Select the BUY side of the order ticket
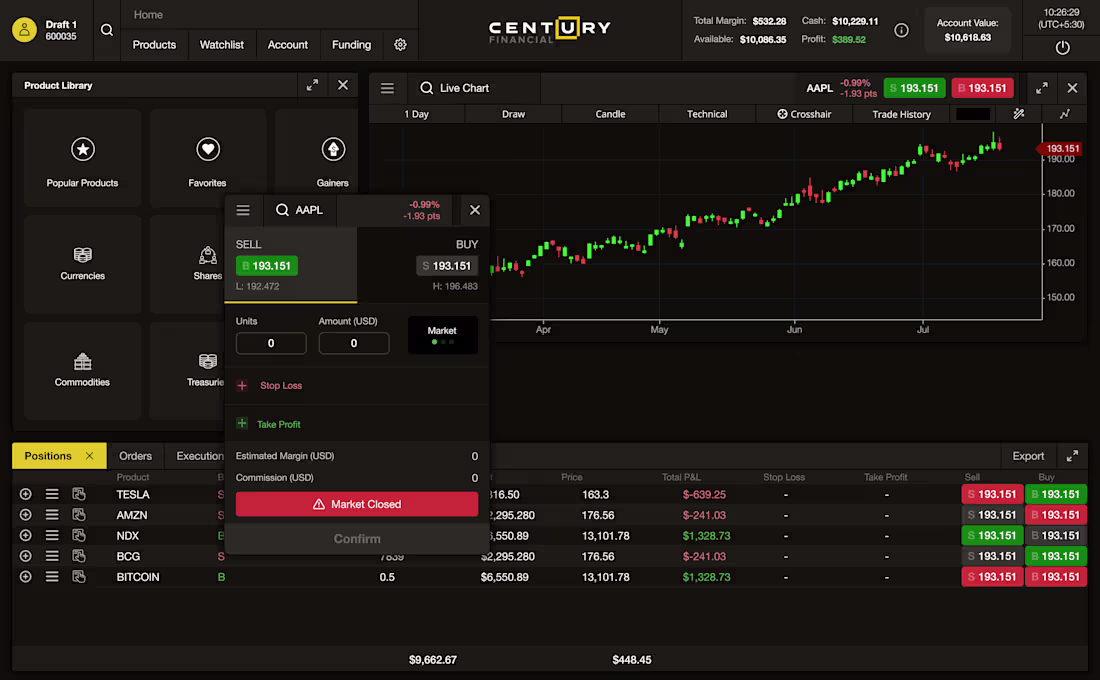Viewport: 1100px width, 680px height. (x=423, y=265)
